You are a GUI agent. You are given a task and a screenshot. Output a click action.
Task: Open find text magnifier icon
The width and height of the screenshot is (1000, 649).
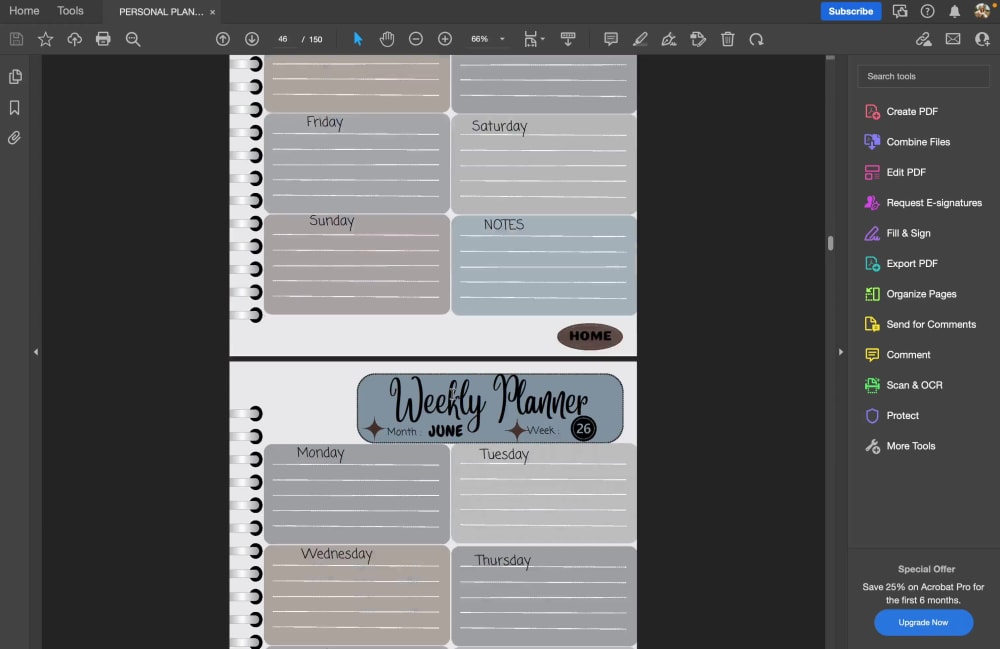(133, 40)
